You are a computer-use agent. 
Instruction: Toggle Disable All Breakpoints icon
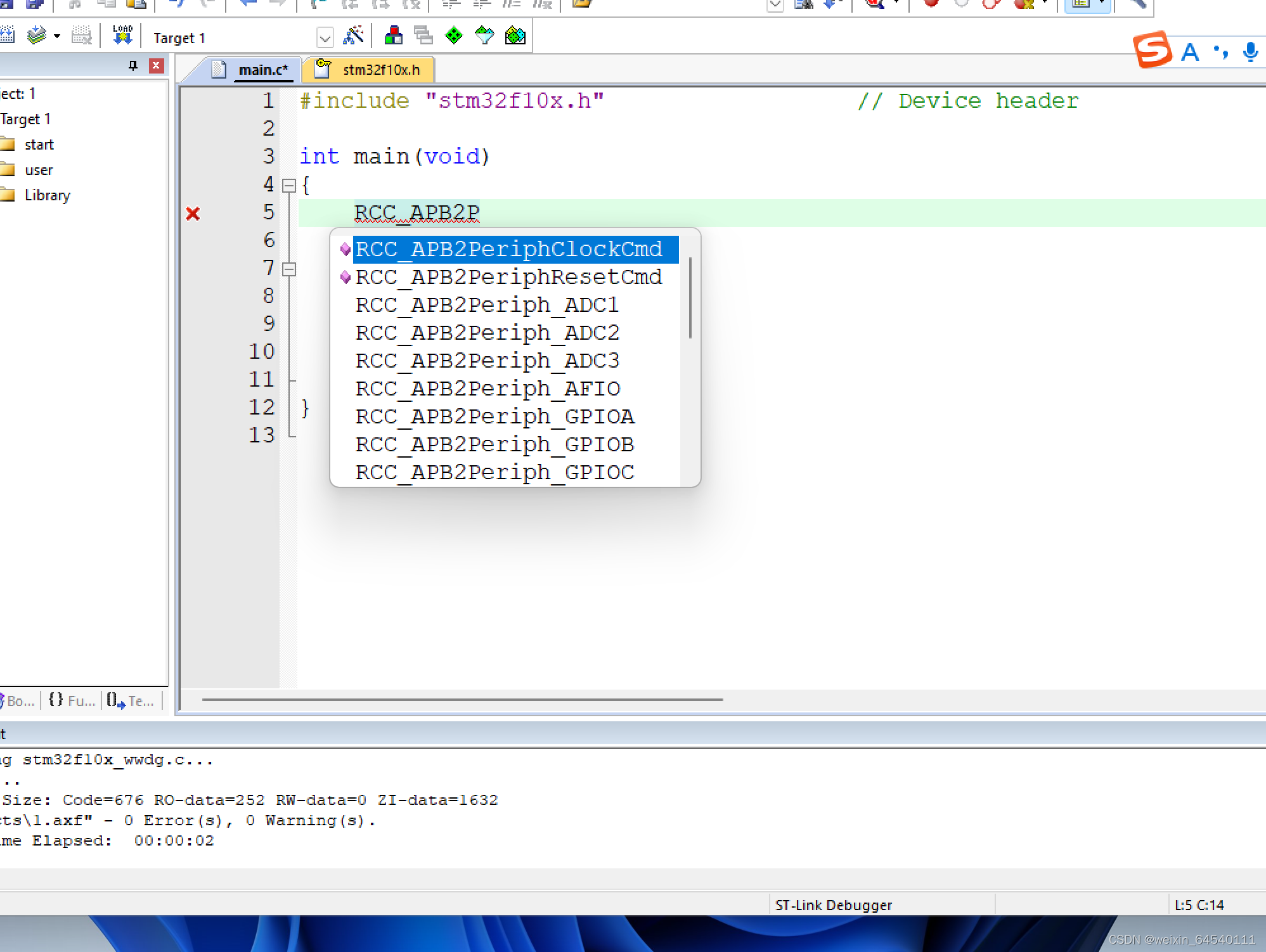[990, 4]
